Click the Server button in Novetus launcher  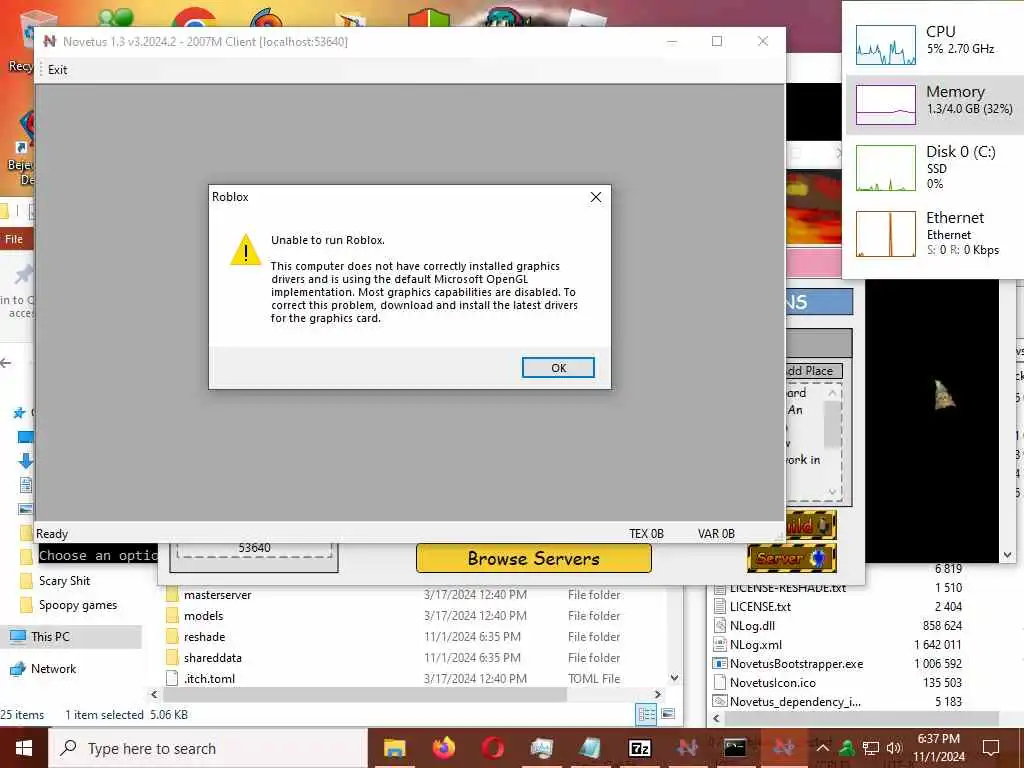pyautogui.click(x=792, y=558)
